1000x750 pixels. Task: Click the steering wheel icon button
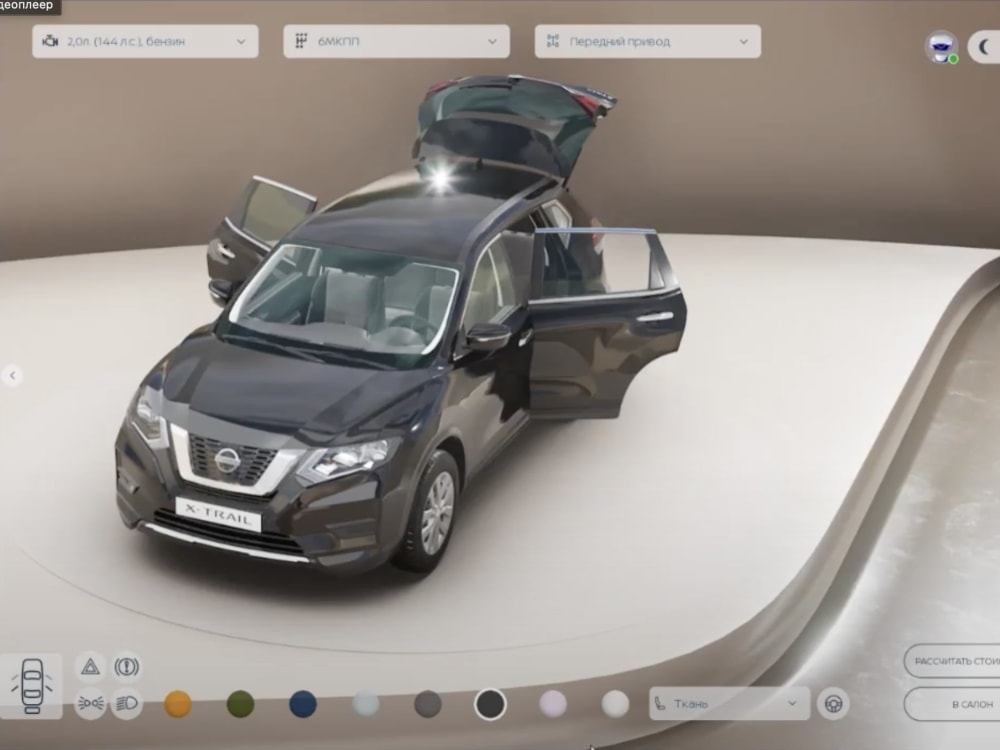coord(834,703)
